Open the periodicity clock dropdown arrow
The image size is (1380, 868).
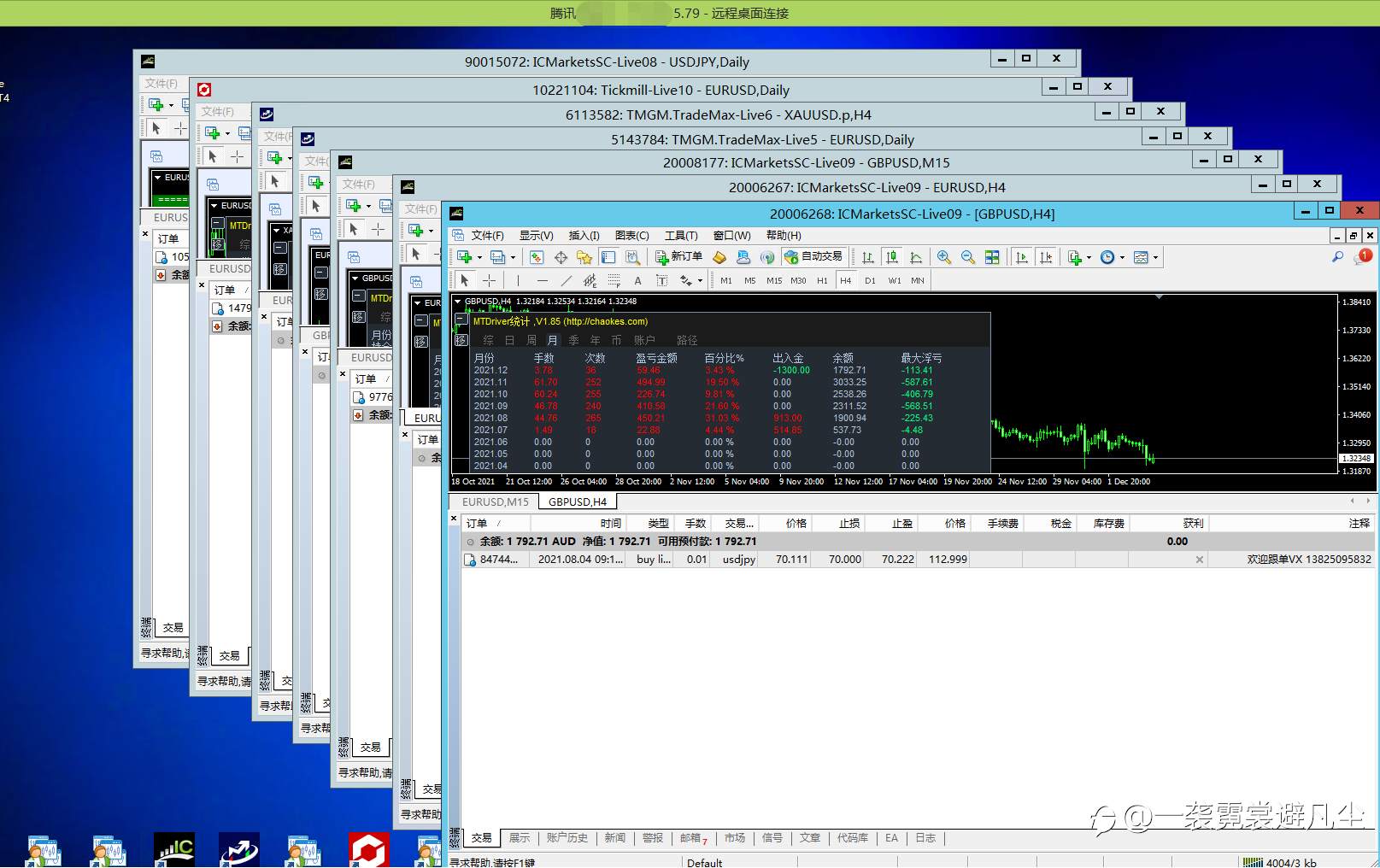[1122, 257]
